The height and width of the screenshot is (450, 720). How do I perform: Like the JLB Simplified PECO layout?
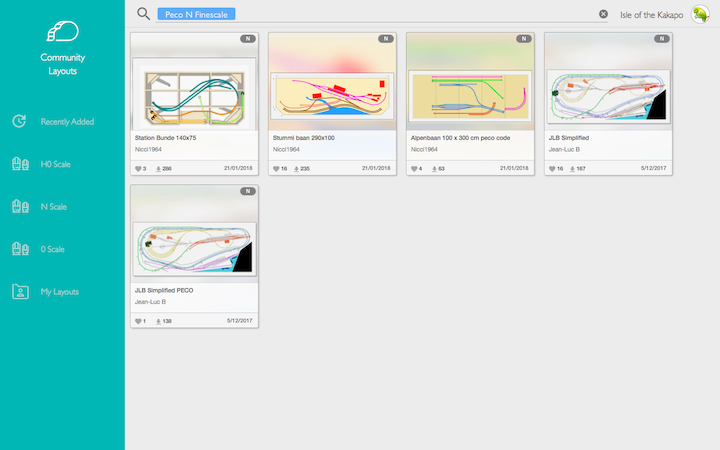138,321
